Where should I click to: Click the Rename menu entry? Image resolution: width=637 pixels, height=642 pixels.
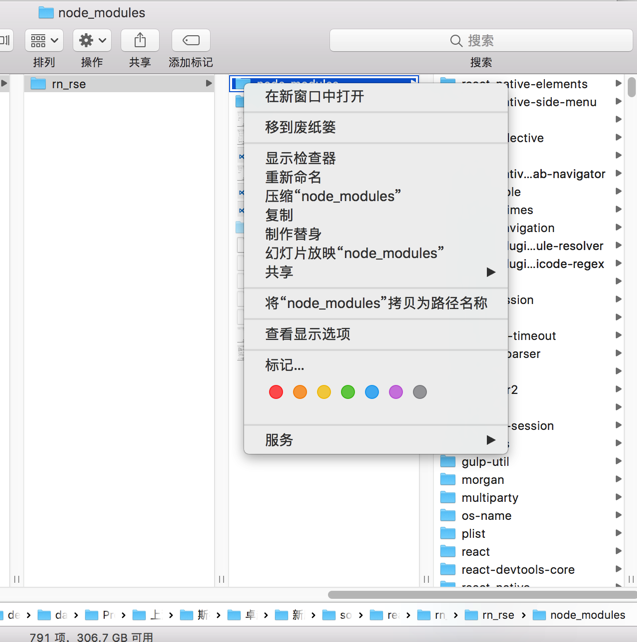click(293, 177)
